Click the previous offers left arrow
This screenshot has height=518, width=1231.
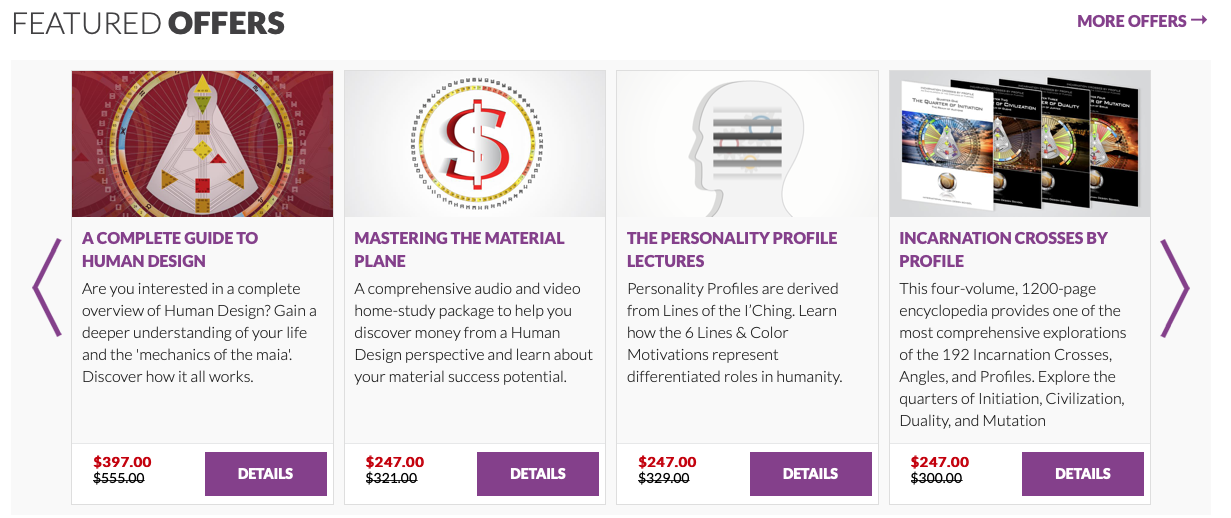47,288
